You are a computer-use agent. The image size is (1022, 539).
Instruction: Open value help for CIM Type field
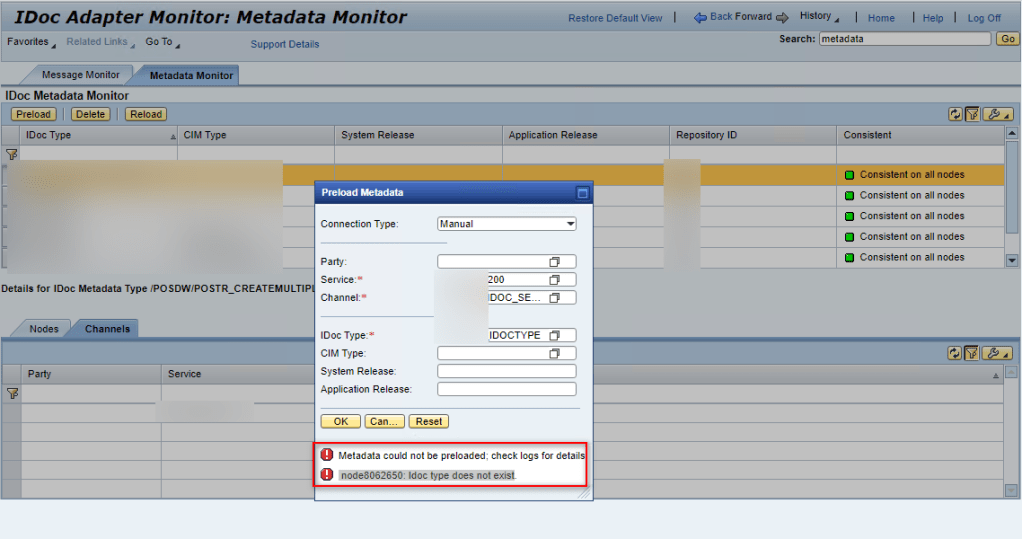point(554,353)
